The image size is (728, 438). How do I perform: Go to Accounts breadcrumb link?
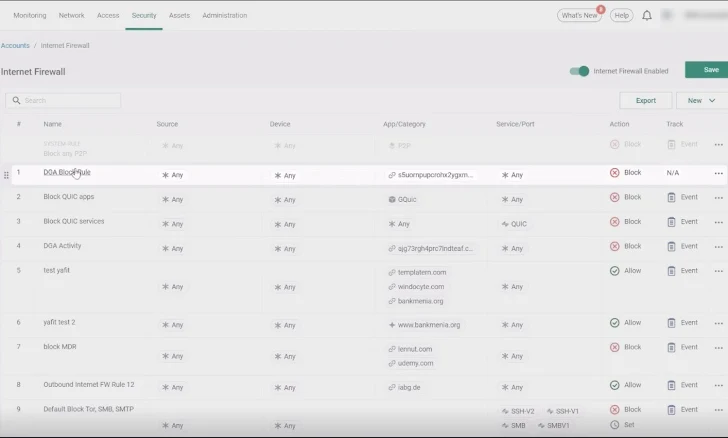[15, 46]
